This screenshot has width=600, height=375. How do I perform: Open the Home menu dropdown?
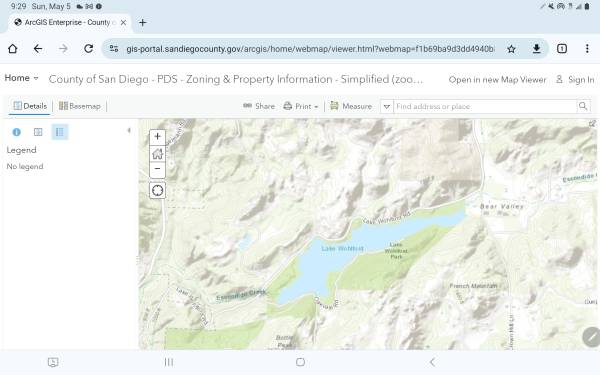click(x=21, y=78)
